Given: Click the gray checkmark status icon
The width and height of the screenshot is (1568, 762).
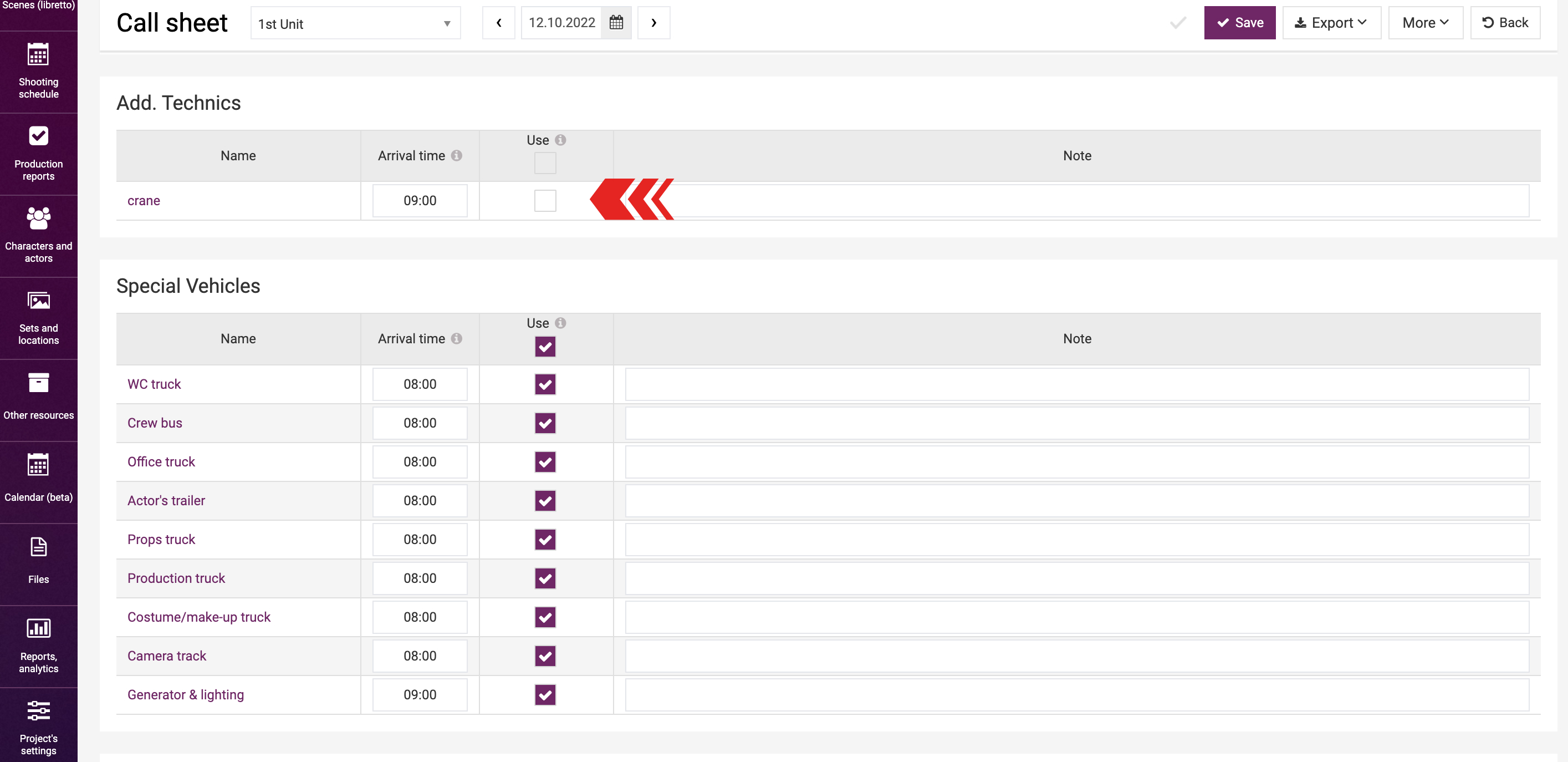Looking at the screenshot, I should tap(1178, 23).
